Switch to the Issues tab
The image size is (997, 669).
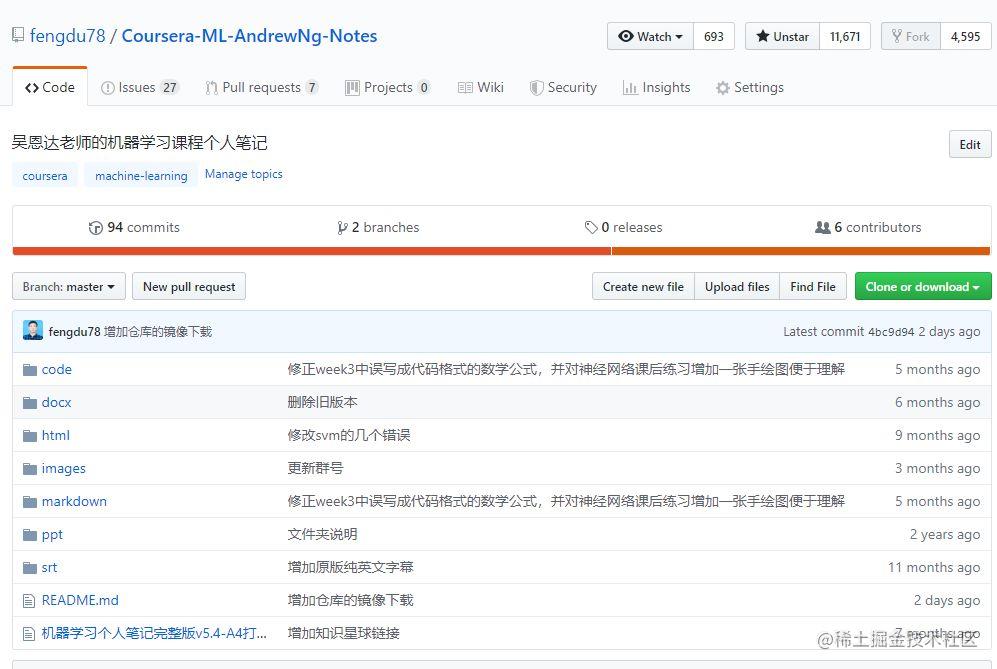point(137,87)
